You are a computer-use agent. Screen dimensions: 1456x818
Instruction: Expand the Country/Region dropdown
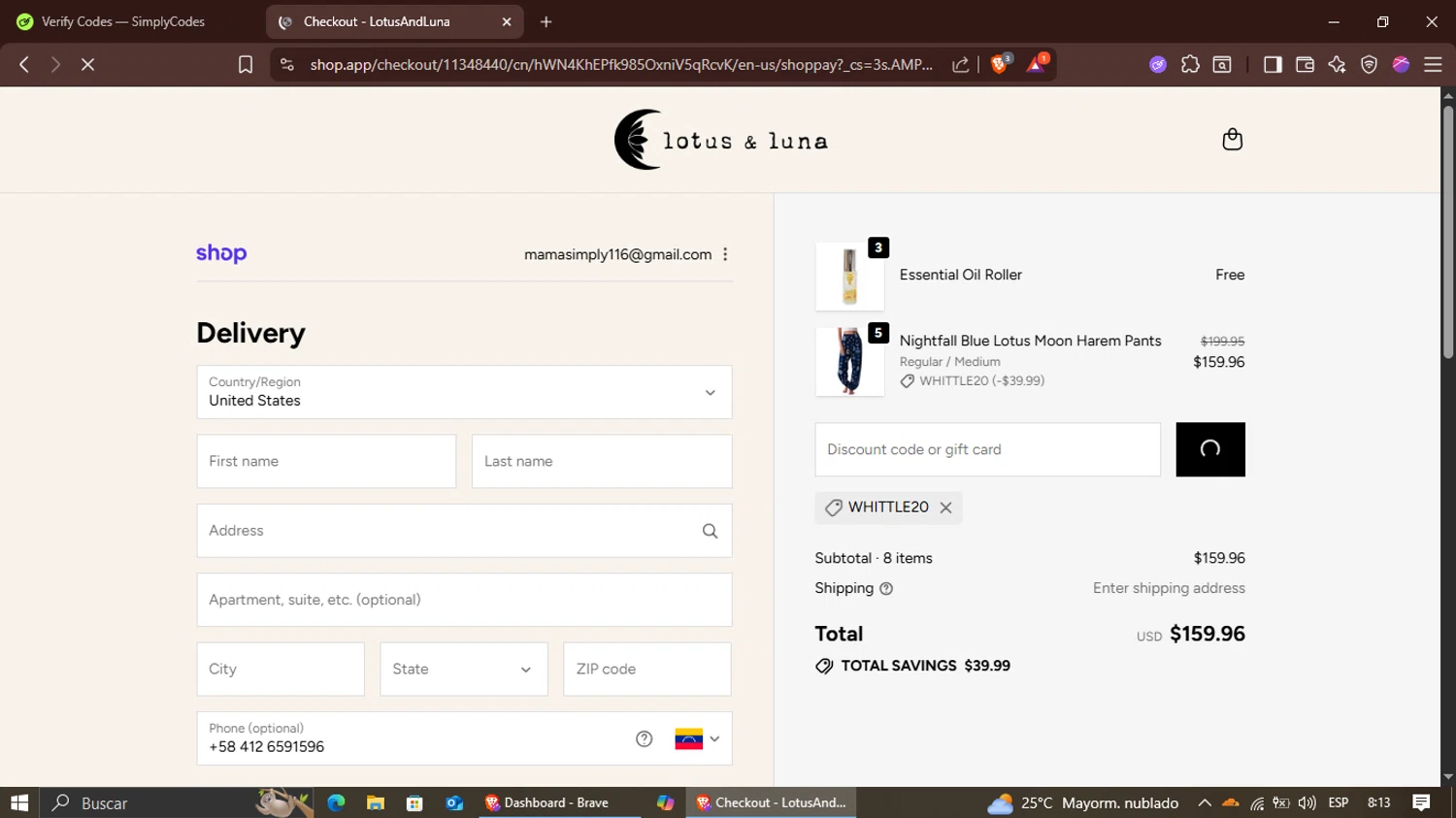pos(464,392)
